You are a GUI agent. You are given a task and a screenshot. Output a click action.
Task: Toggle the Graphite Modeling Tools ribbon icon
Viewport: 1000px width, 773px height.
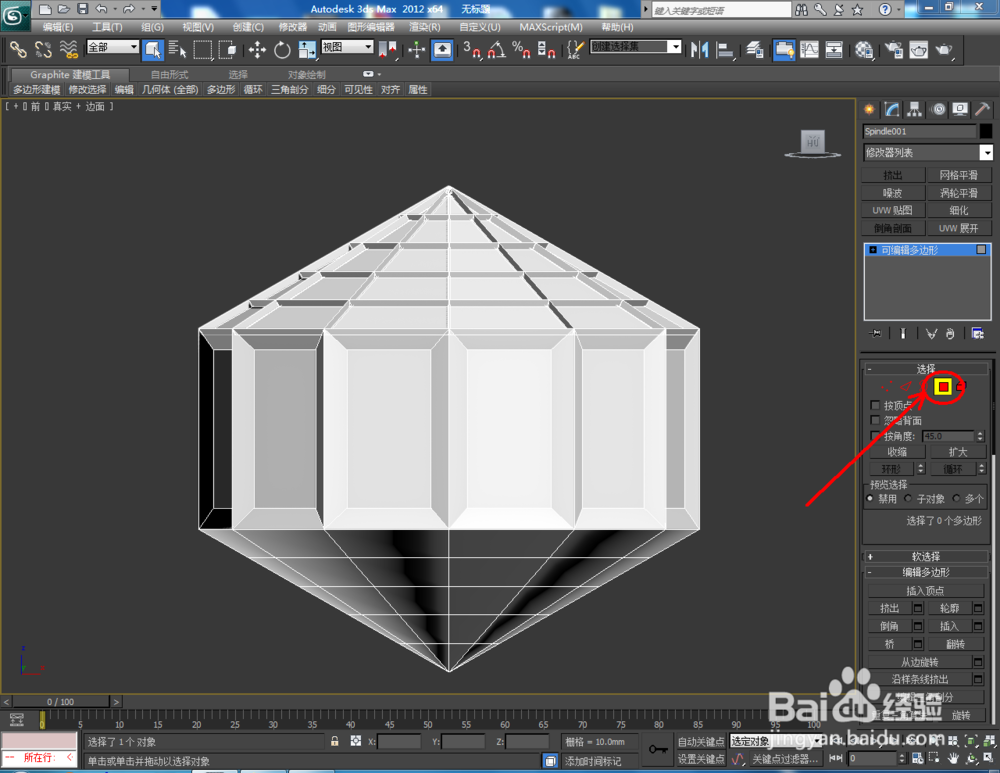tap(784, 49)
